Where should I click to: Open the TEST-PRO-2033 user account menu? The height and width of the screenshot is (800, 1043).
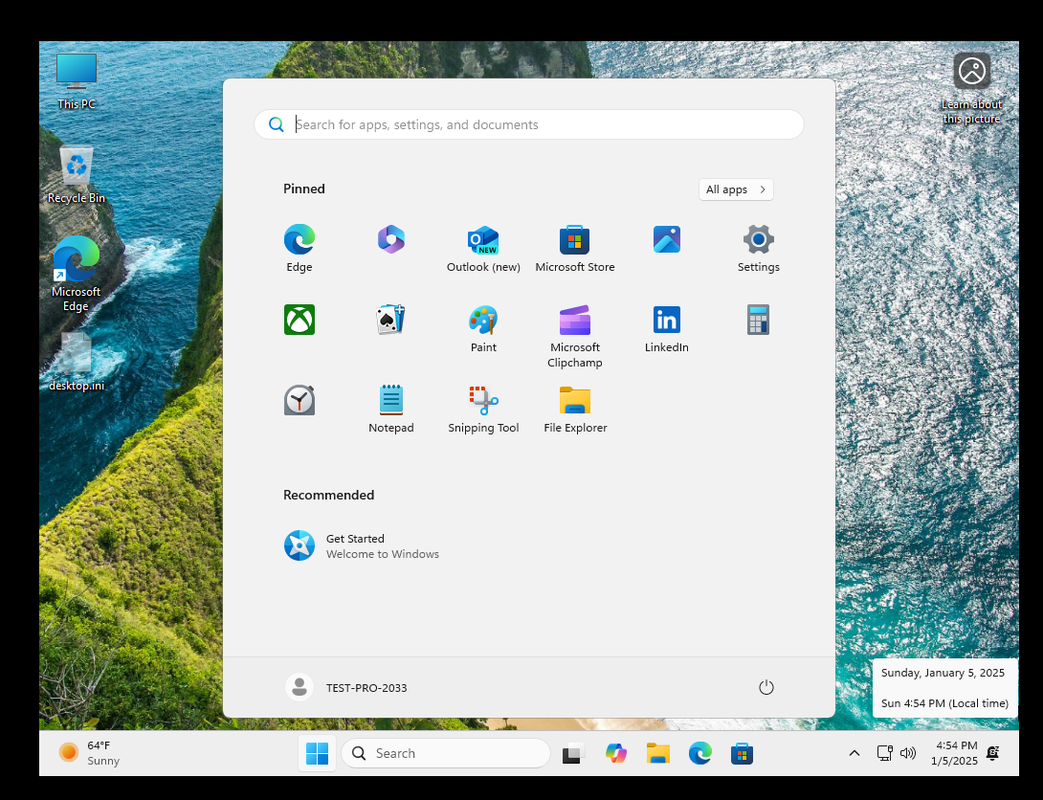[x=347, y=688]
